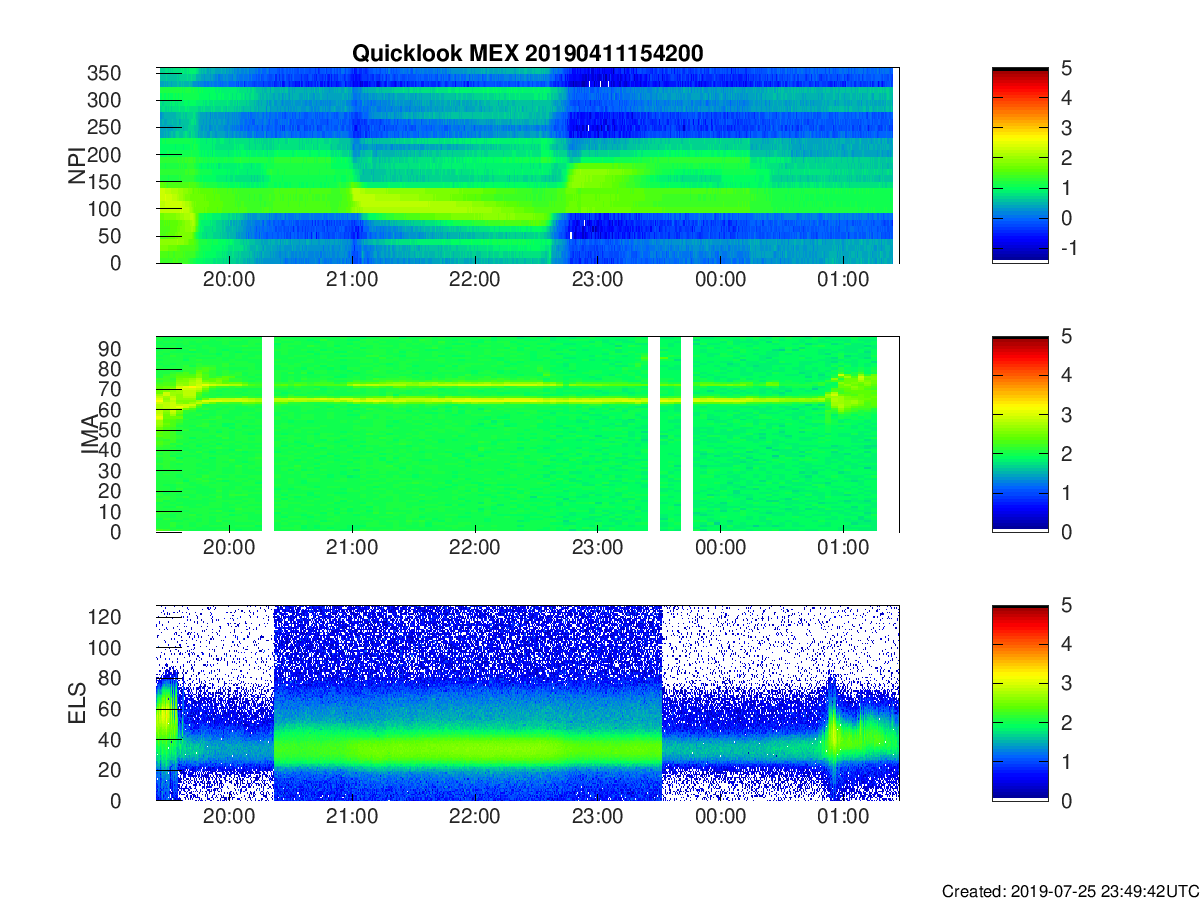Click the '21:00' time label under the NPI panel
Viewport: 1200px width, 900px height.
(x=352, y=281)
